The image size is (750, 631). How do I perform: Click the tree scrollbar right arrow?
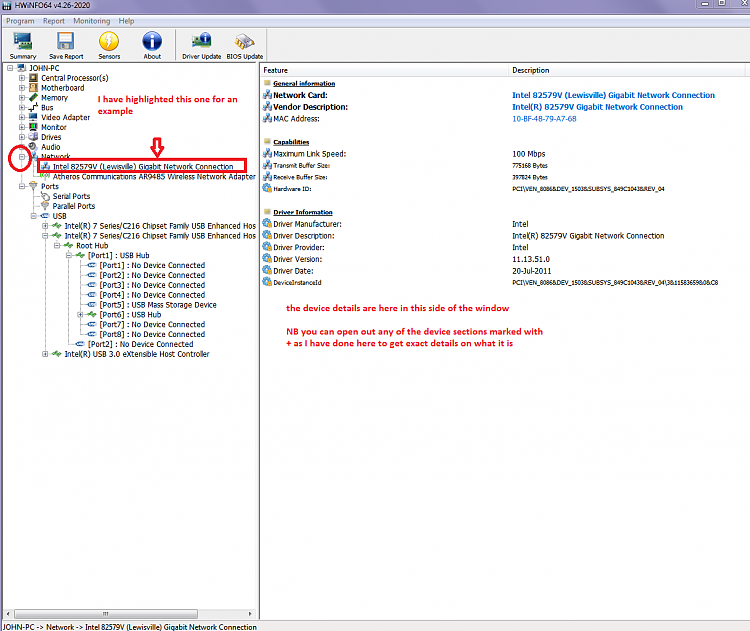[250, 613]
